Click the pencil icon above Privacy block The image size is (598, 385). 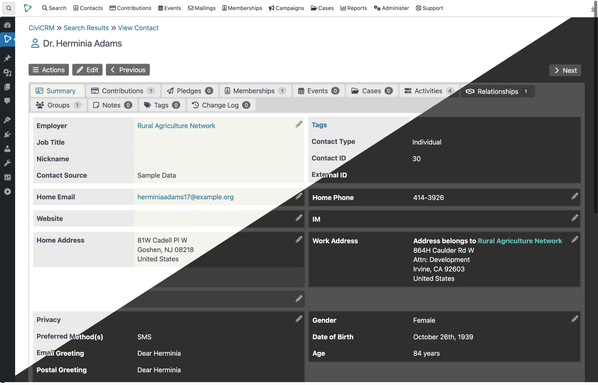click(x=299, y=298)
